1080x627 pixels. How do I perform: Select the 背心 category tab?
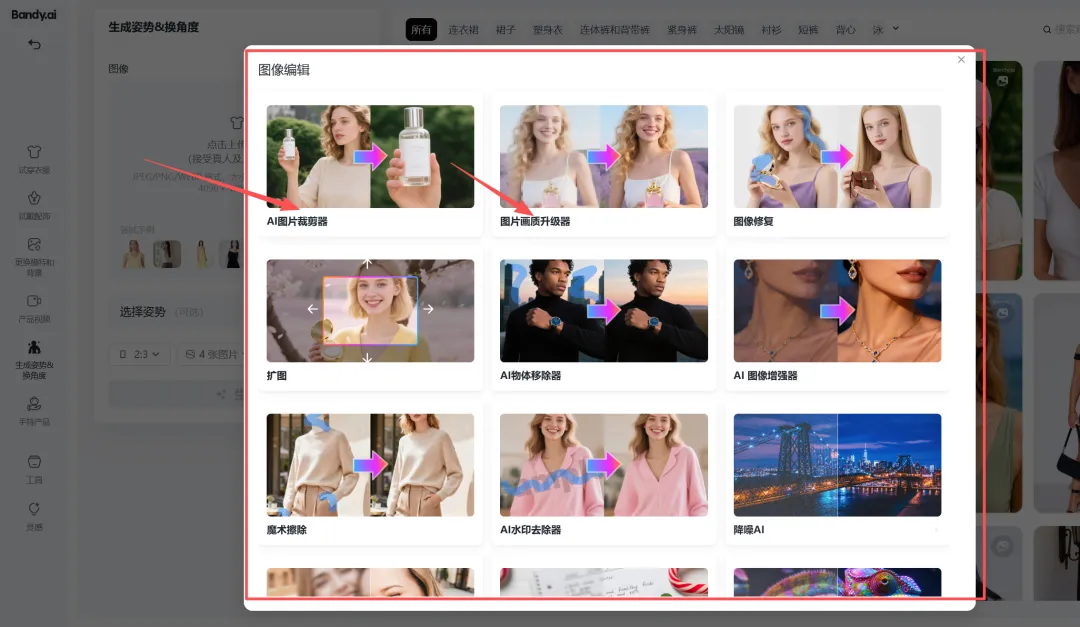[x=845, y=30]
